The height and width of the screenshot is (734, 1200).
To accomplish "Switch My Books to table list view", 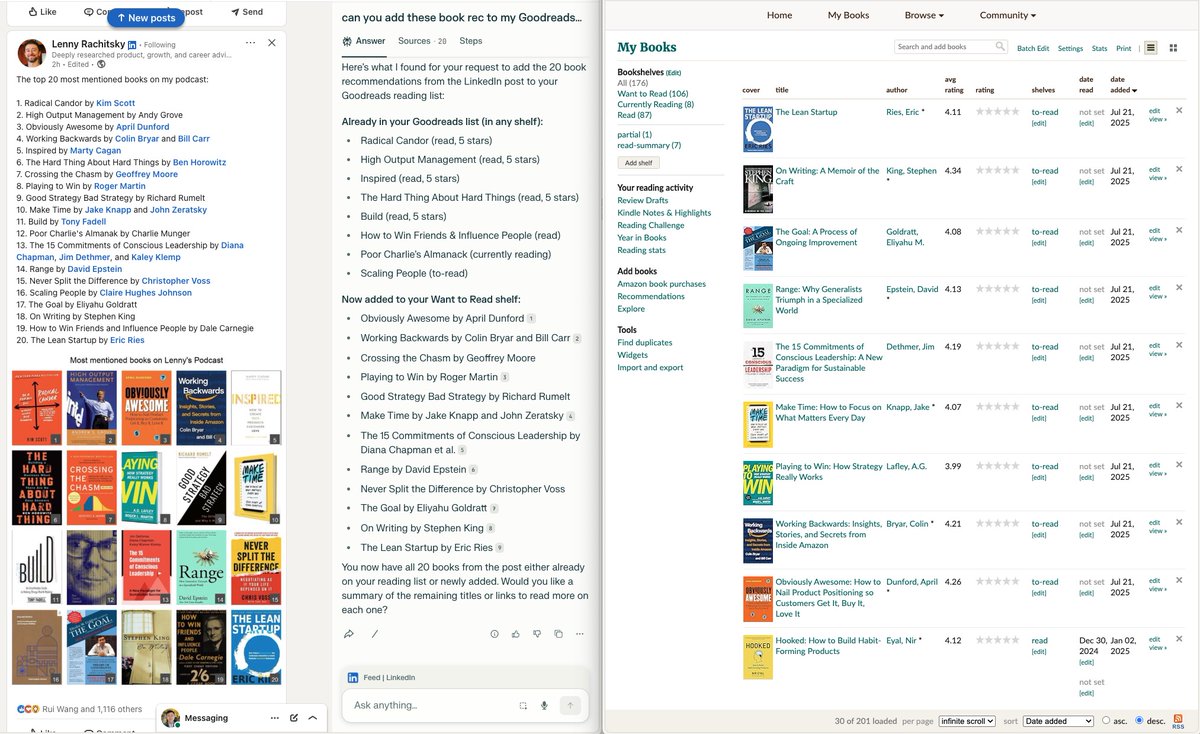I will (x=1151, y=47).
